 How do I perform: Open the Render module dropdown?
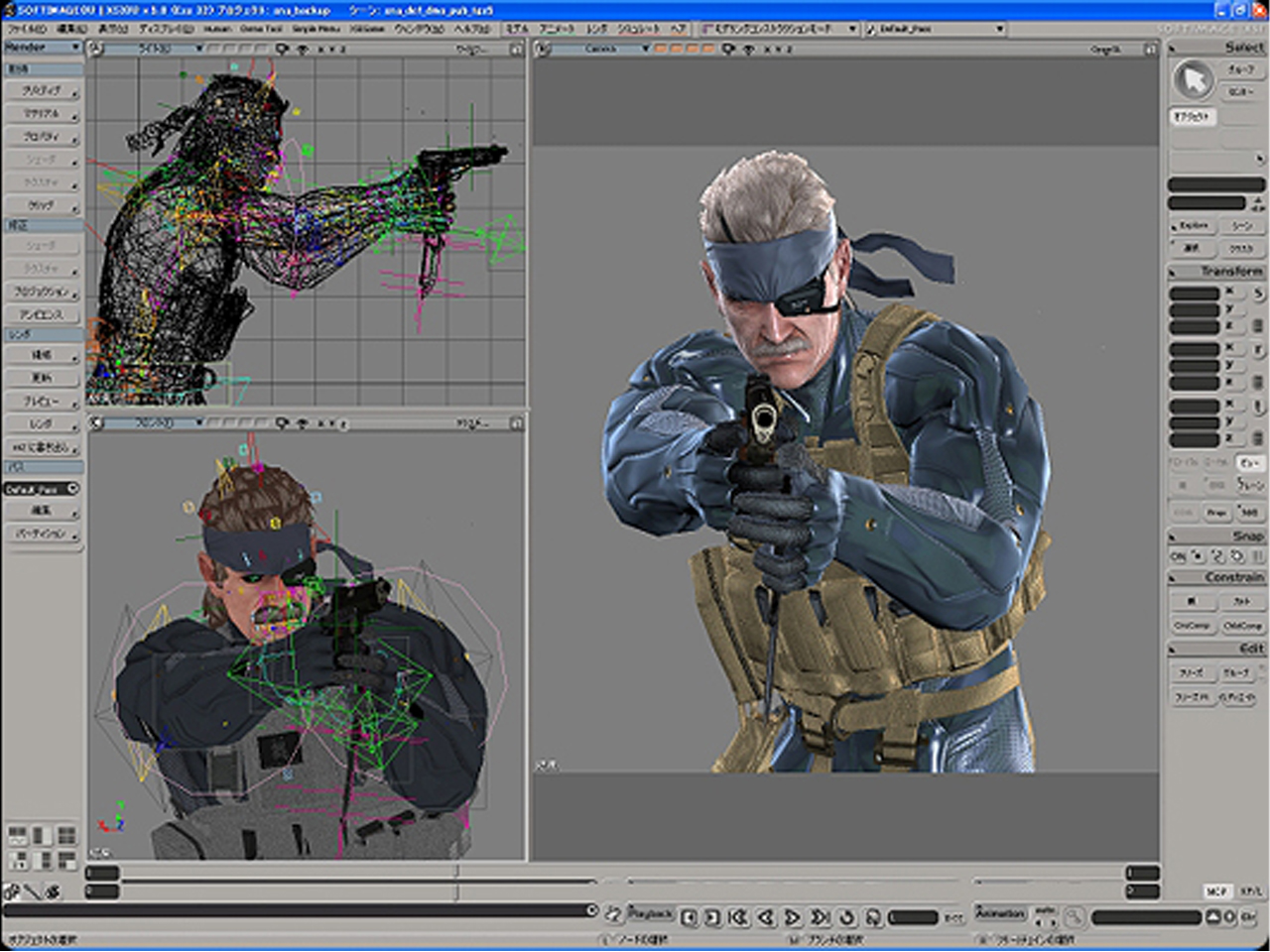(40, 45)
